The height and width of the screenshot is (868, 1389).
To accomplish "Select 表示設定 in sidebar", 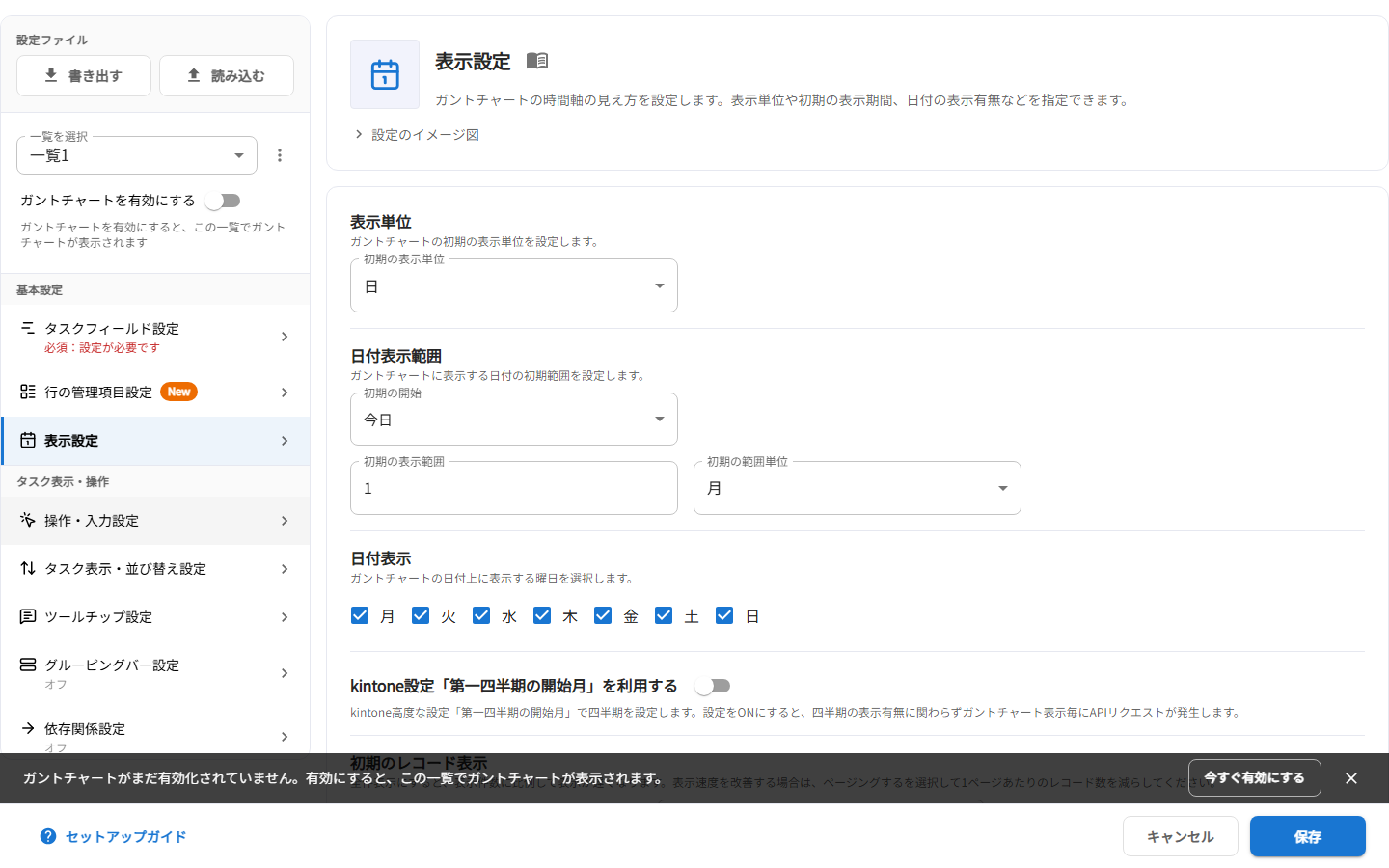I will click(x=155, y=441).
